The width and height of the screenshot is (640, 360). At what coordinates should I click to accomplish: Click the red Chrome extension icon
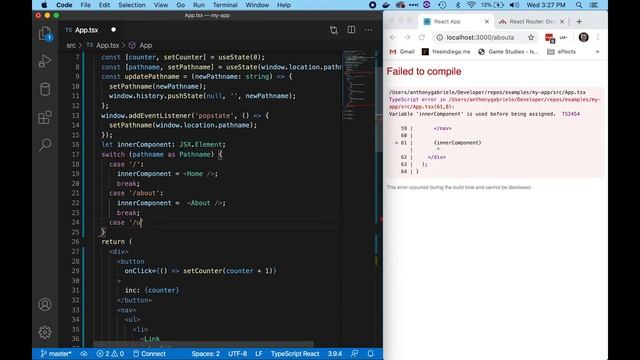pos(549,38)
